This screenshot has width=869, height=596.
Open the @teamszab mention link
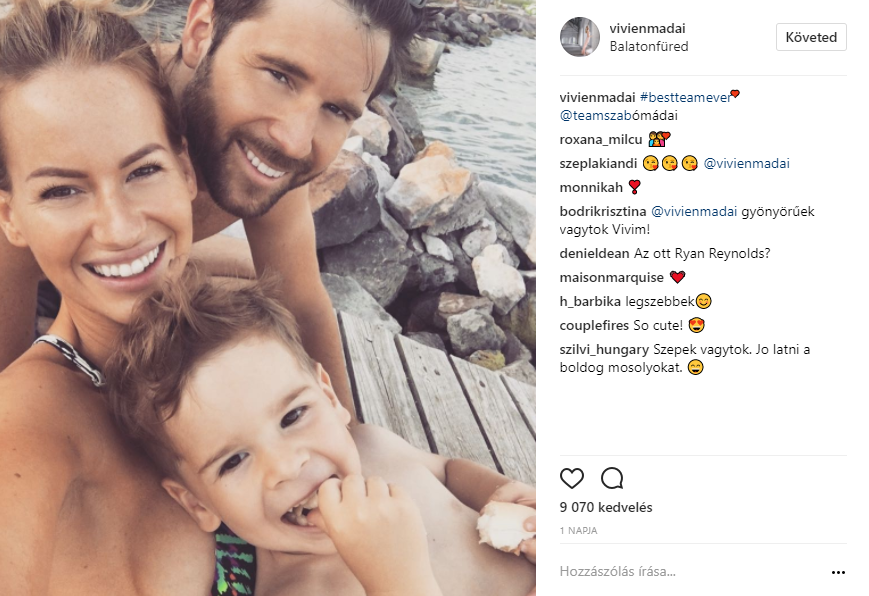coord(596,115)
